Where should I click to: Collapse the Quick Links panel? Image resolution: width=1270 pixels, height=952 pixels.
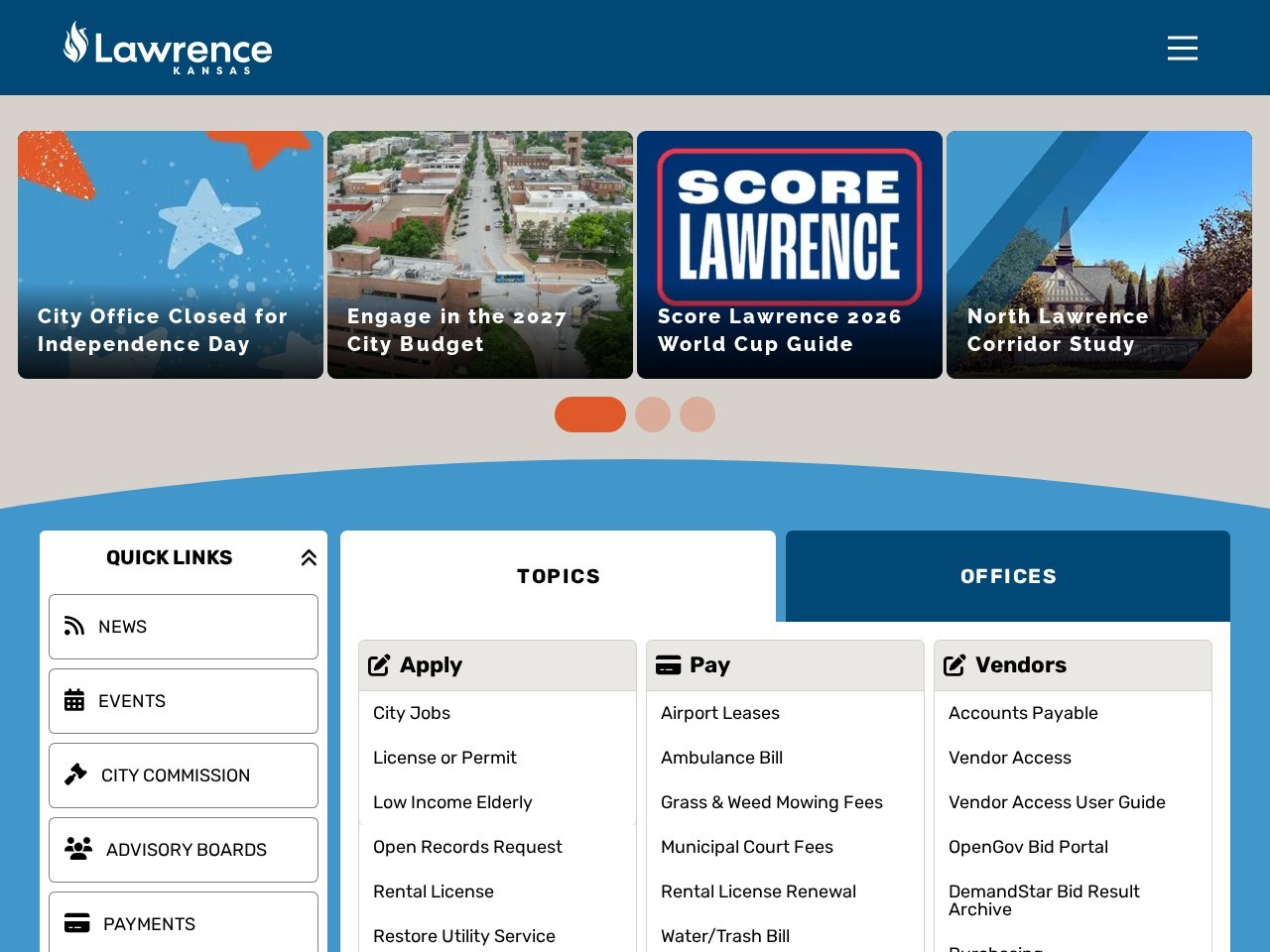[x=309, y=557]
